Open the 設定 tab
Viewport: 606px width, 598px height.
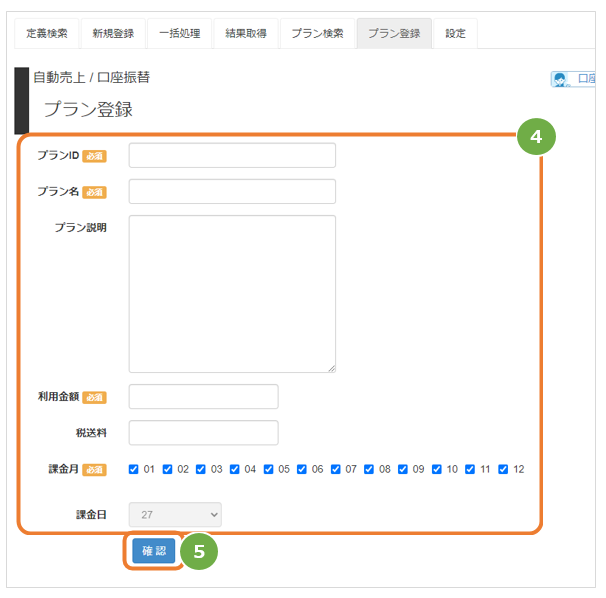pyautogui.click(x=455, y=33)
